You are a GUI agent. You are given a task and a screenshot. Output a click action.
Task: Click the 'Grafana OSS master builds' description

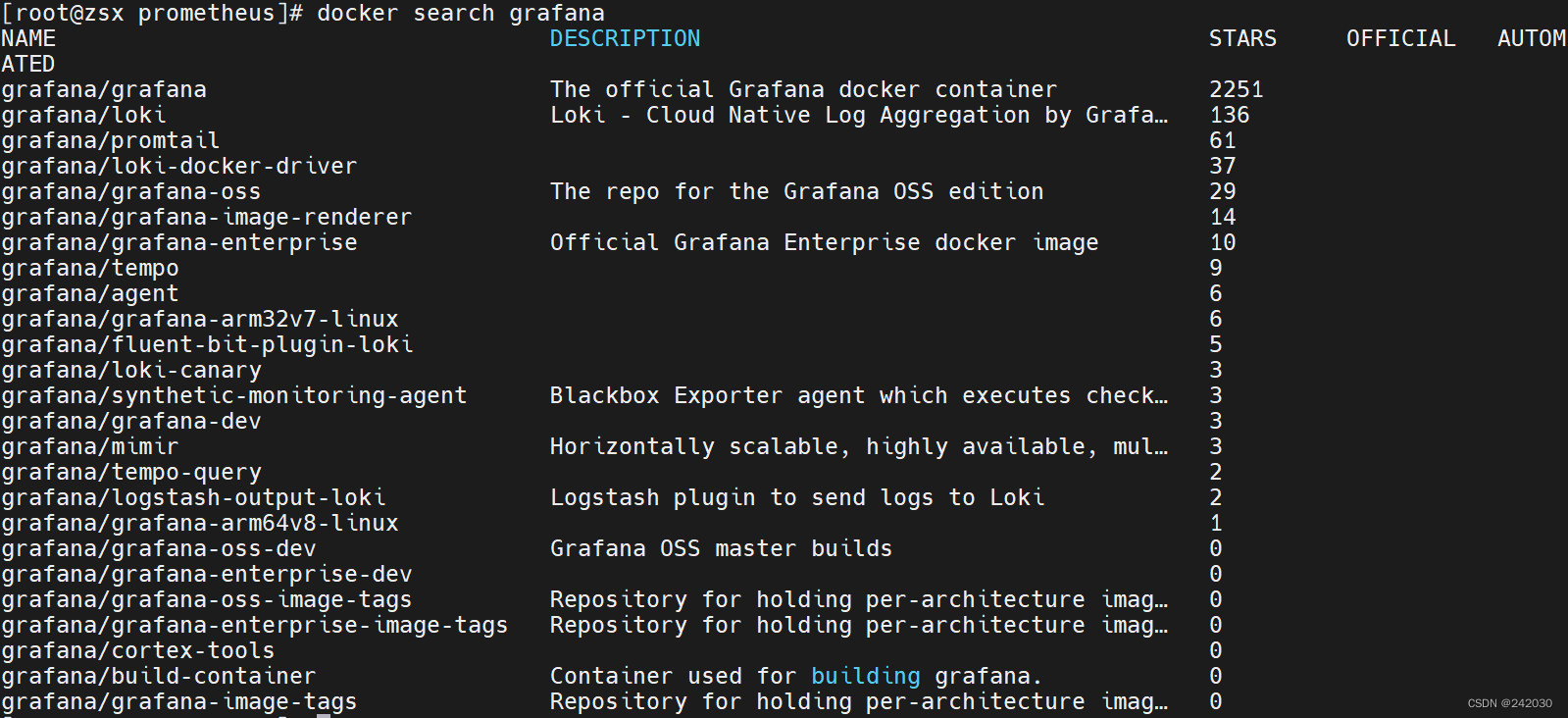point(722,549)
